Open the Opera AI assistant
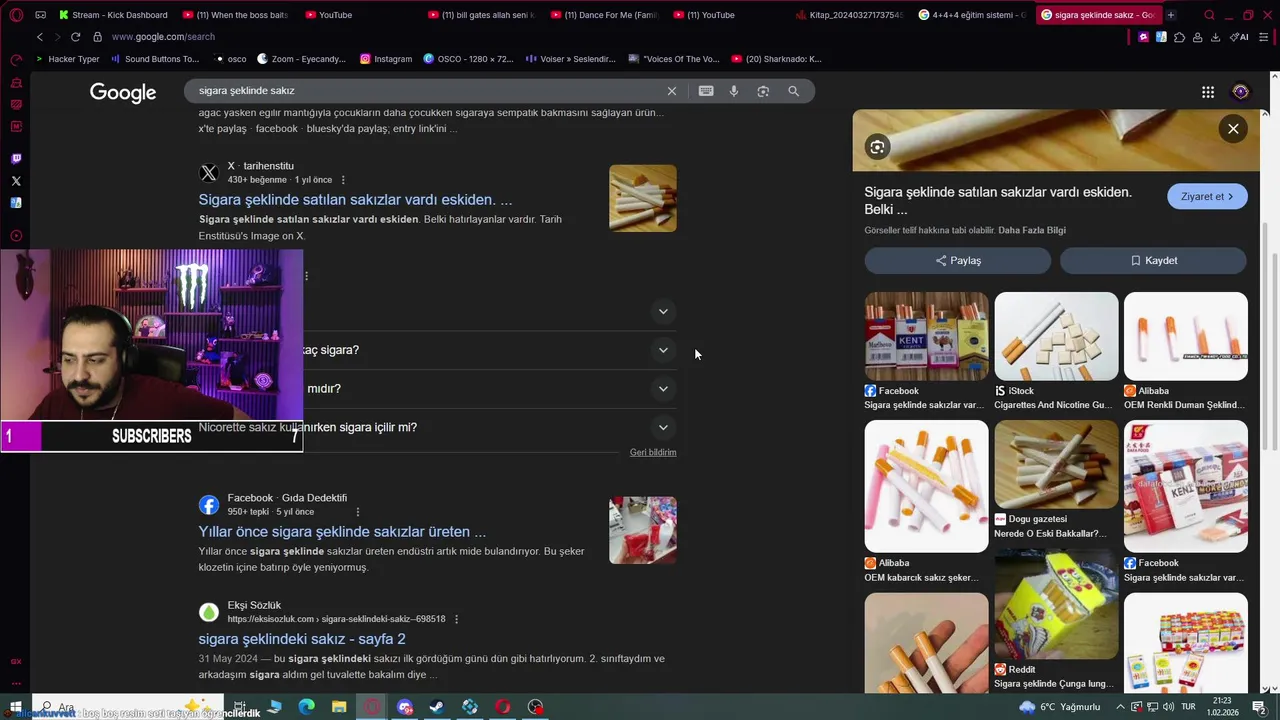 point(1239,37)
